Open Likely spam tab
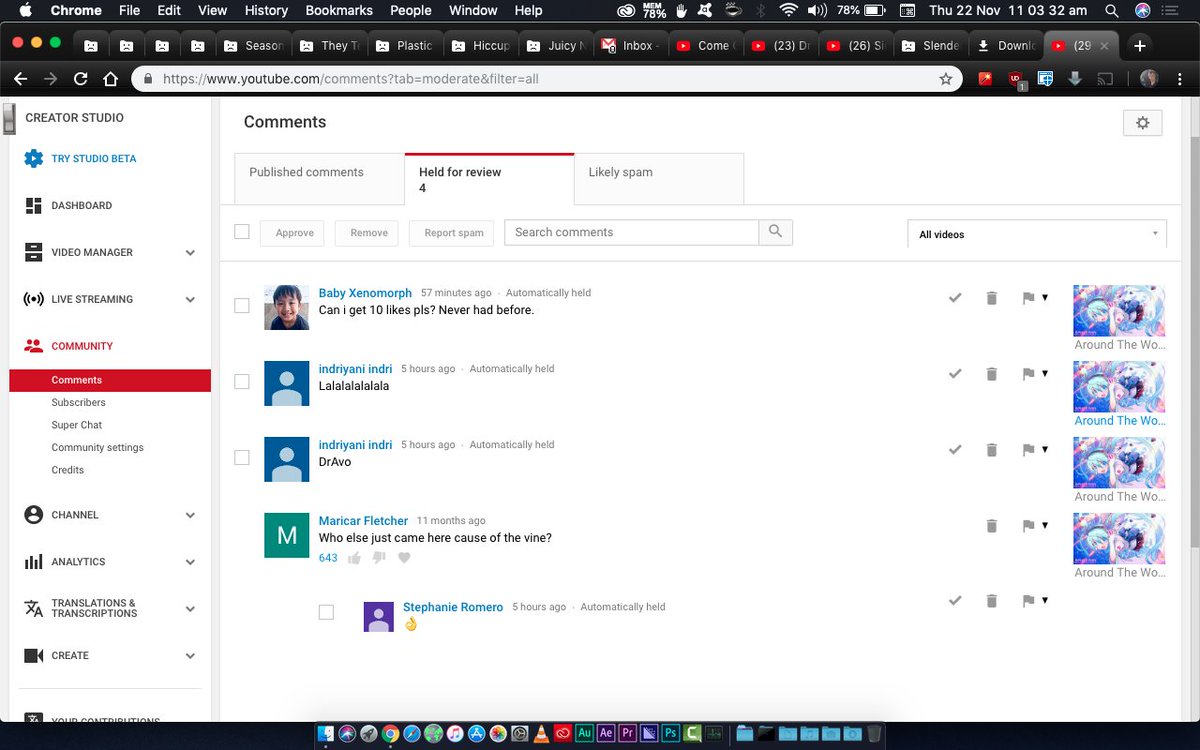The image size is (1200, 750). coord(659,180)
